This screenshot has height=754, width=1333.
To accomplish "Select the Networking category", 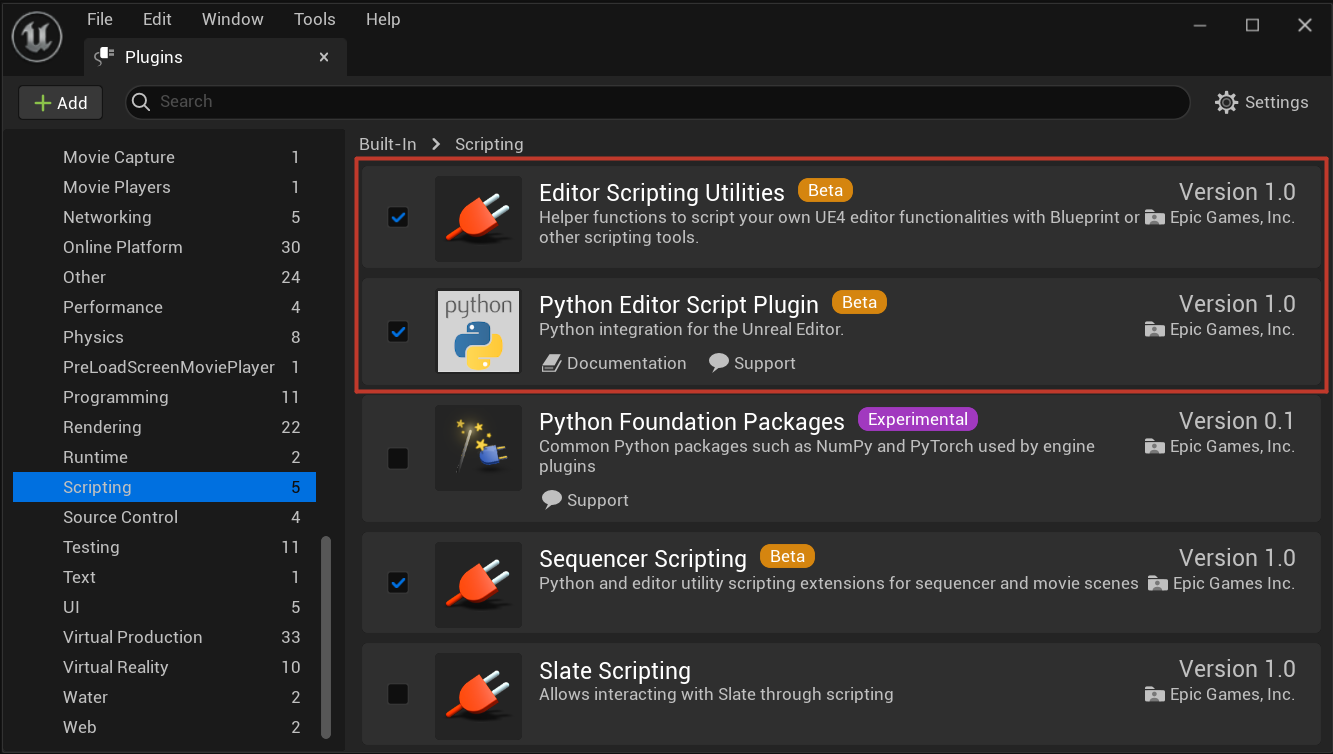I will coord(164,217).
